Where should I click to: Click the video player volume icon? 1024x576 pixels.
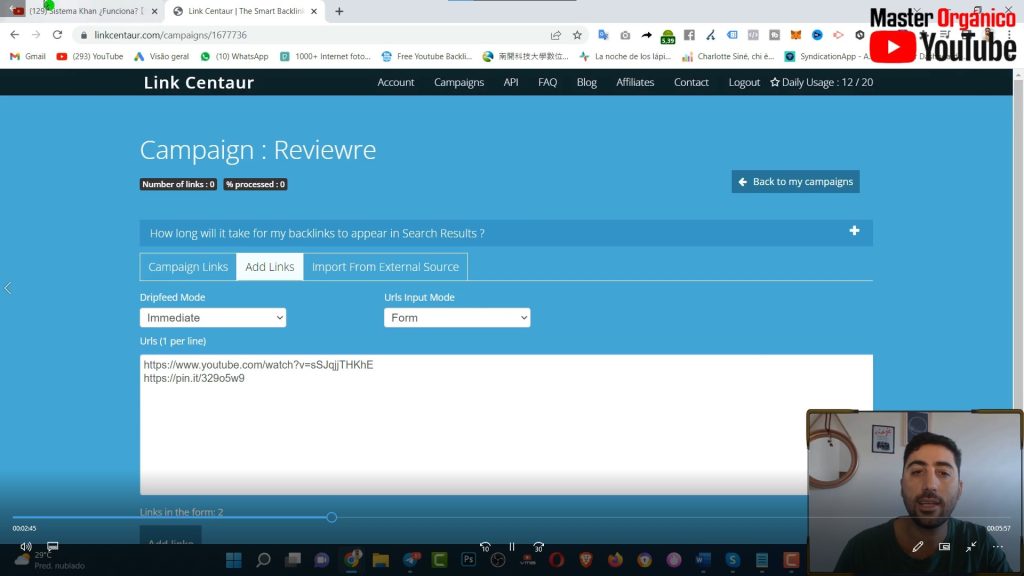pyautogui.click(x=25, y=546)
